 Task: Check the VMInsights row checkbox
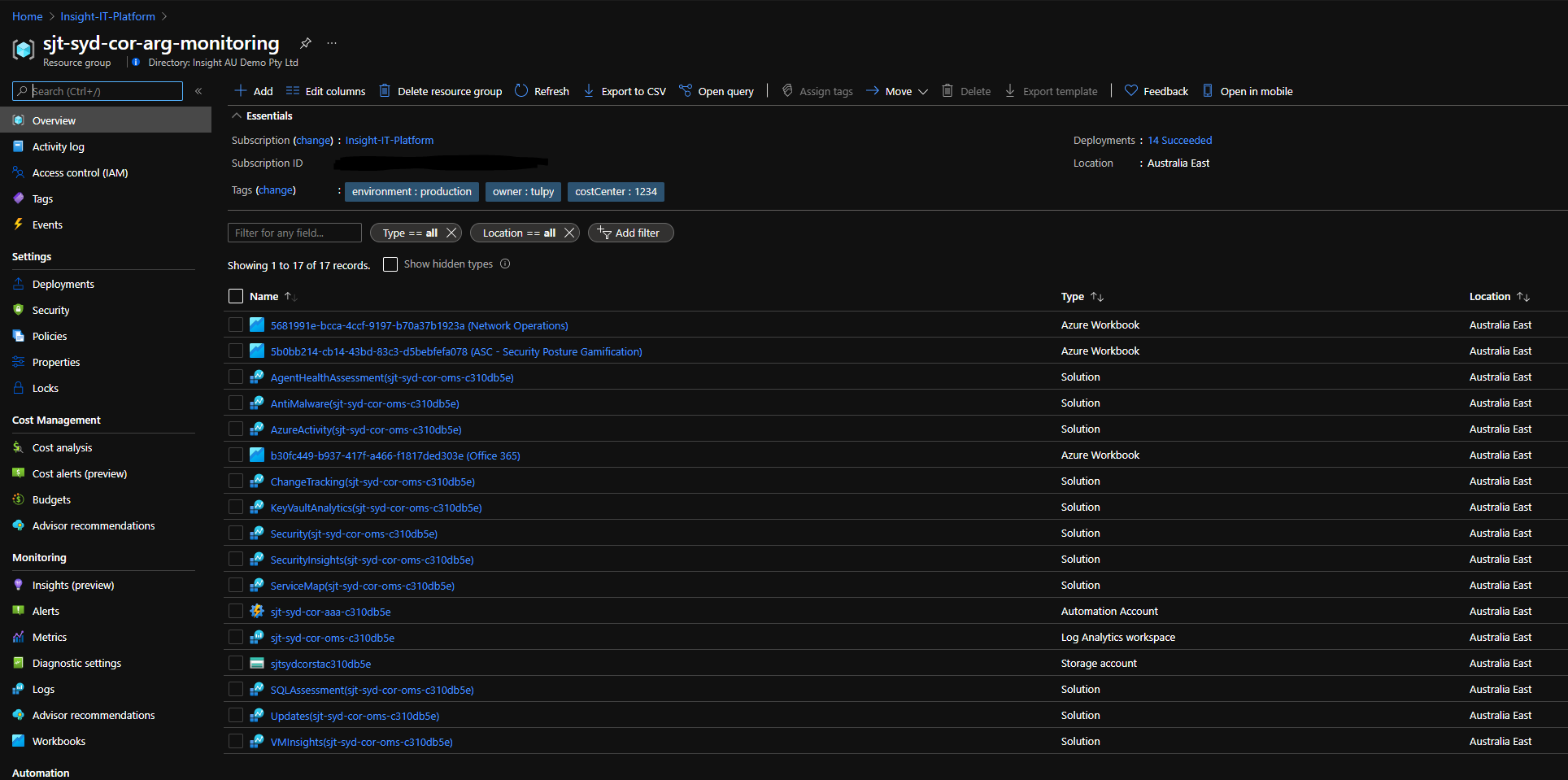point(236,741)
